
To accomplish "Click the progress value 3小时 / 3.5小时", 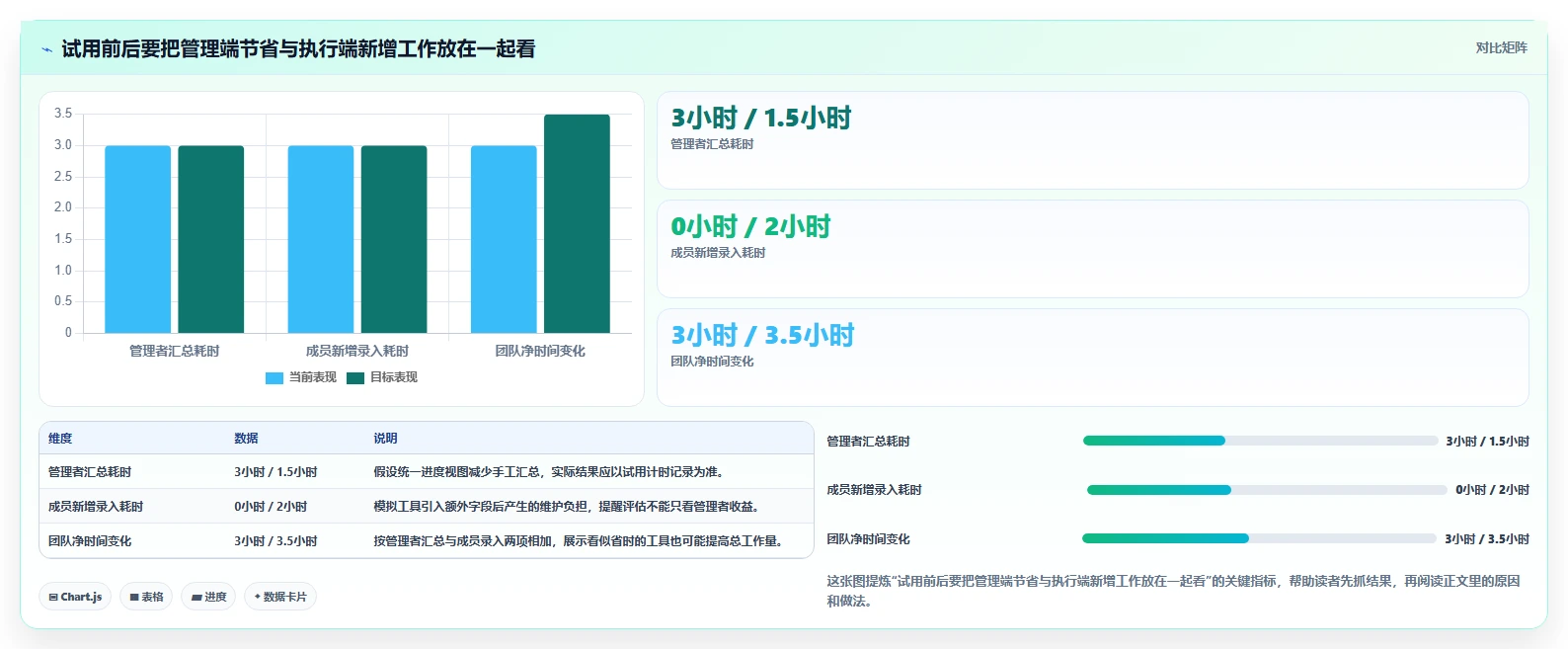I will click(x=1487, y=539).
